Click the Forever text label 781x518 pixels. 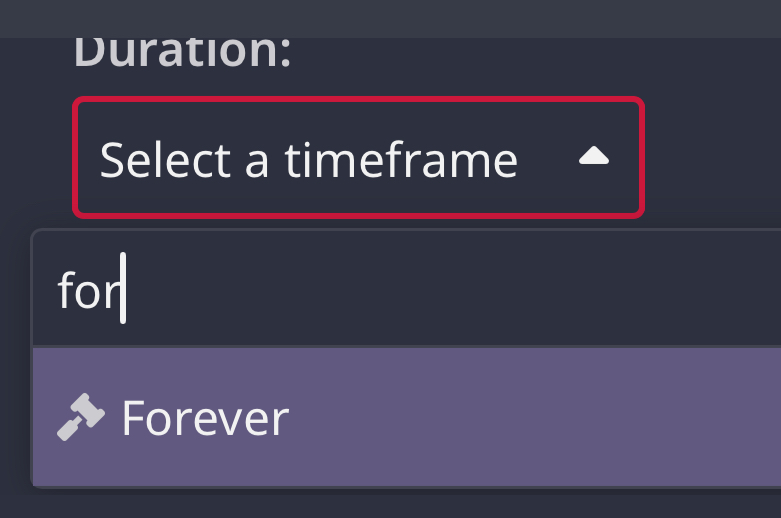tap(205, 418)
